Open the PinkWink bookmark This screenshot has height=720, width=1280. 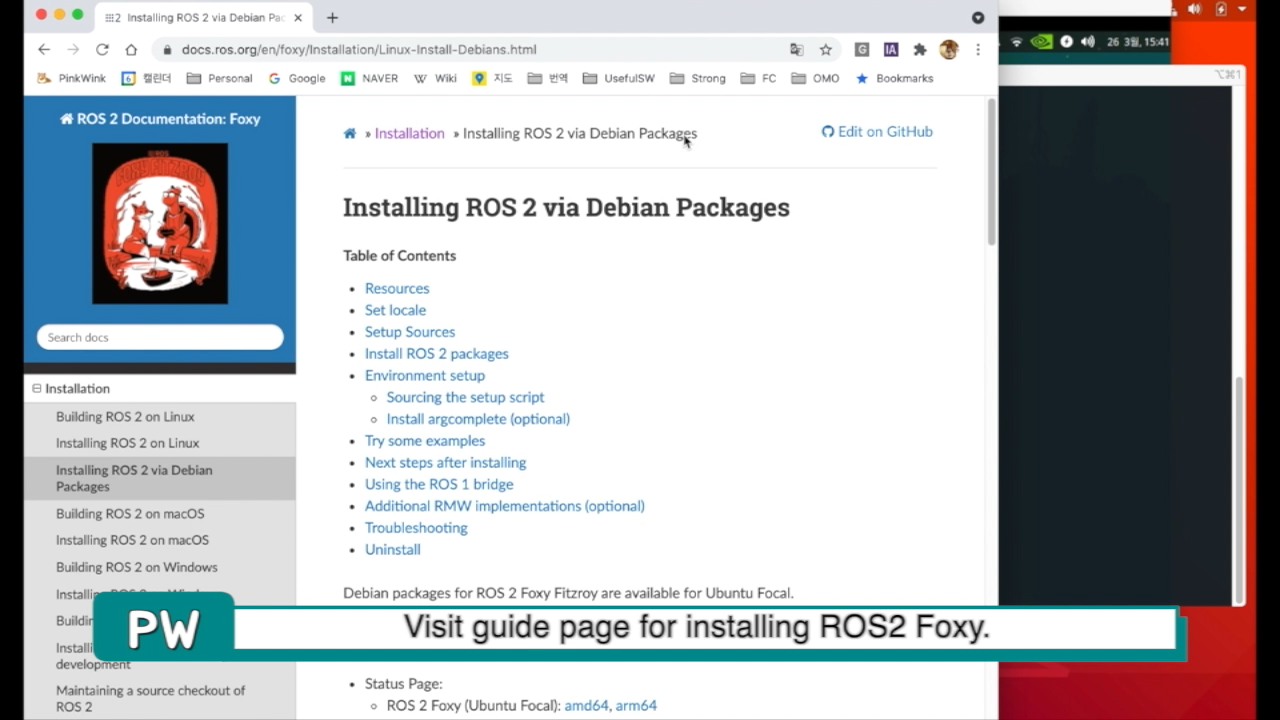72,78
